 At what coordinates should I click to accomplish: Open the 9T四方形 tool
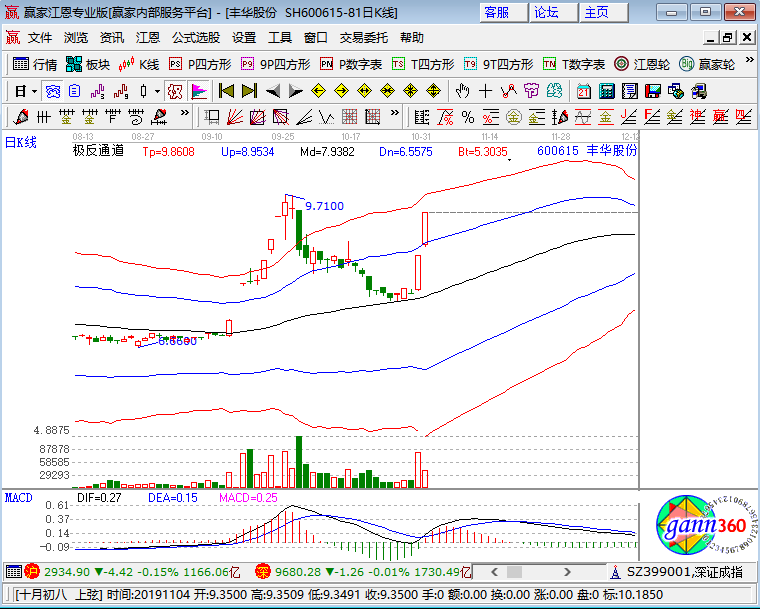[x=498, y=64]
